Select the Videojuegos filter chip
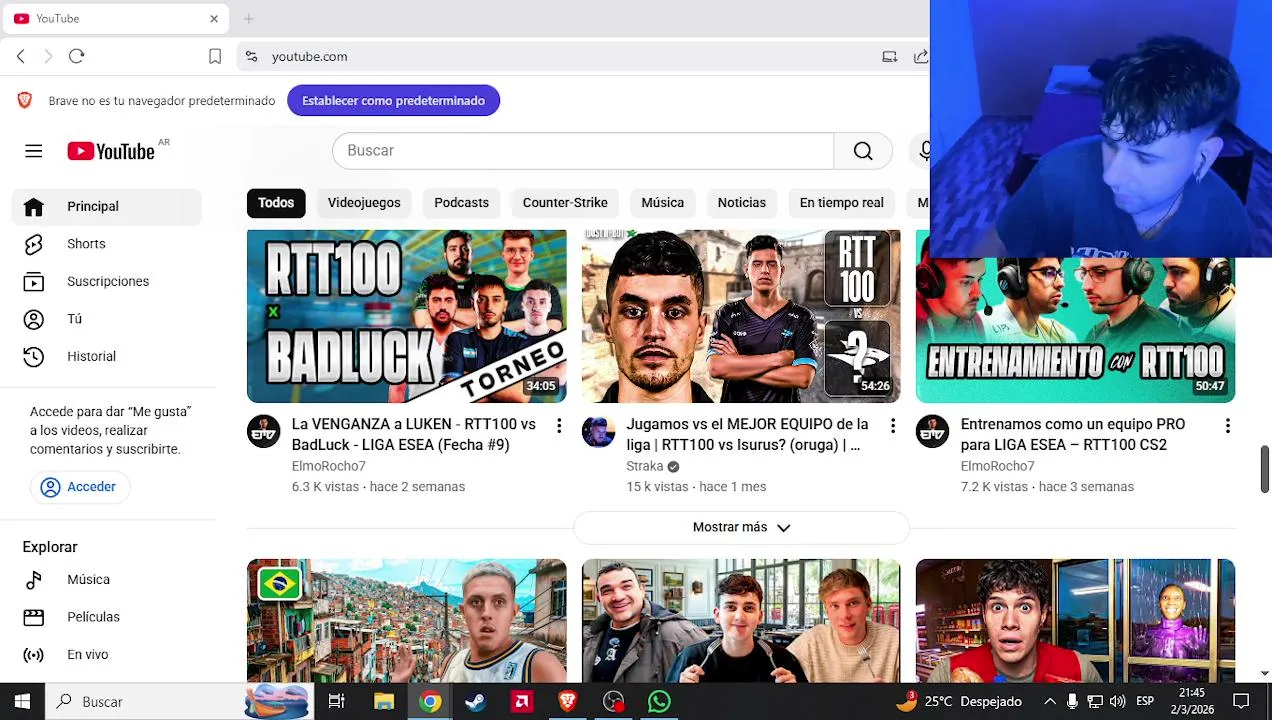Screen dimensions: 1272x720 click(x=364, y=203)
